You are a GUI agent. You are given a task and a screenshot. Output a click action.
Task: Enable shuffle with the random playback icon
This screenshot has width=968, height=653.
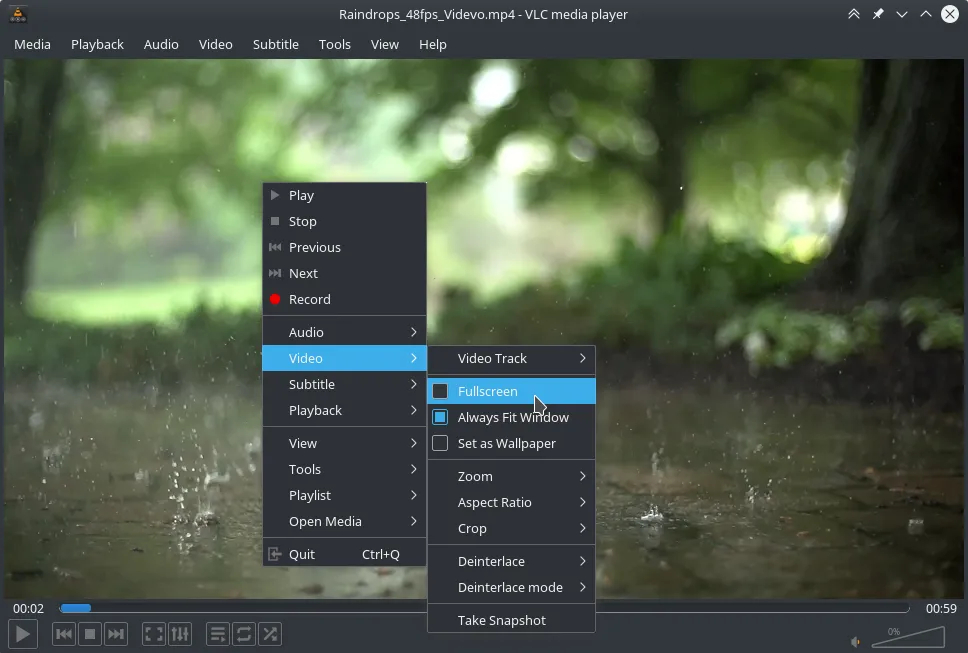point(269,633)
